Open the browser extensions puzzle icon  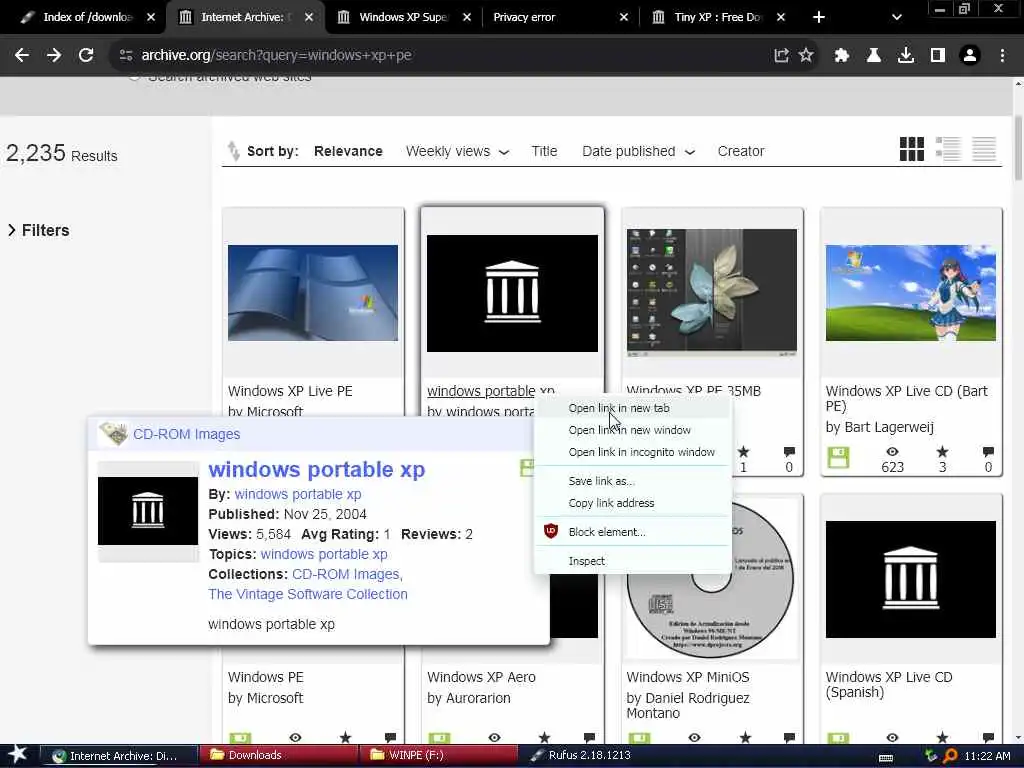(x=842, y=56)
